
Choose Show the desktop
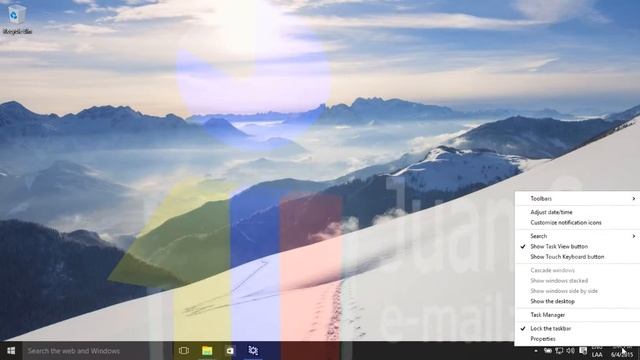[577, 301]
